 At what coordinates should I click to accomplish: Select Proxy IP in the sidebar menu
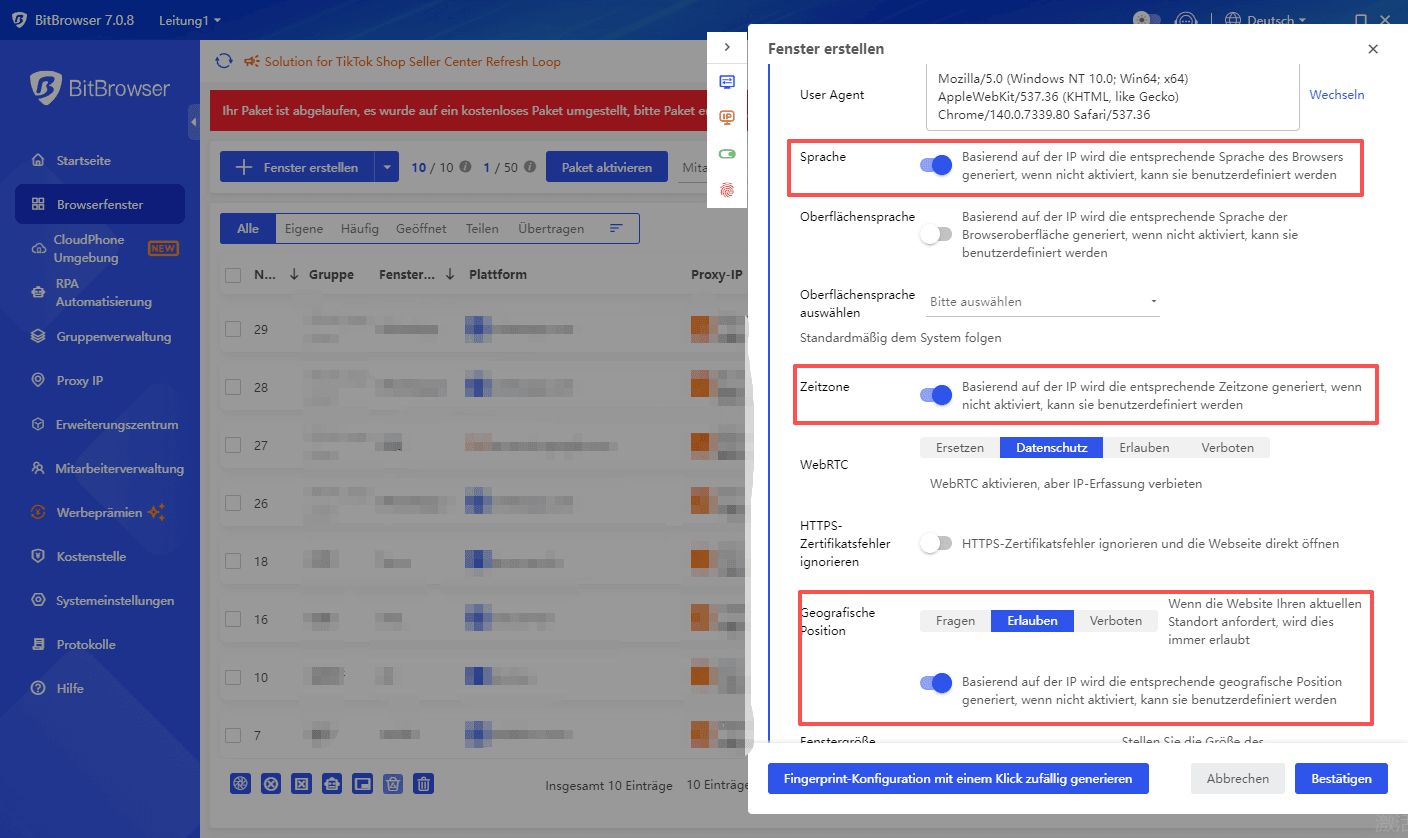[79, 381]
